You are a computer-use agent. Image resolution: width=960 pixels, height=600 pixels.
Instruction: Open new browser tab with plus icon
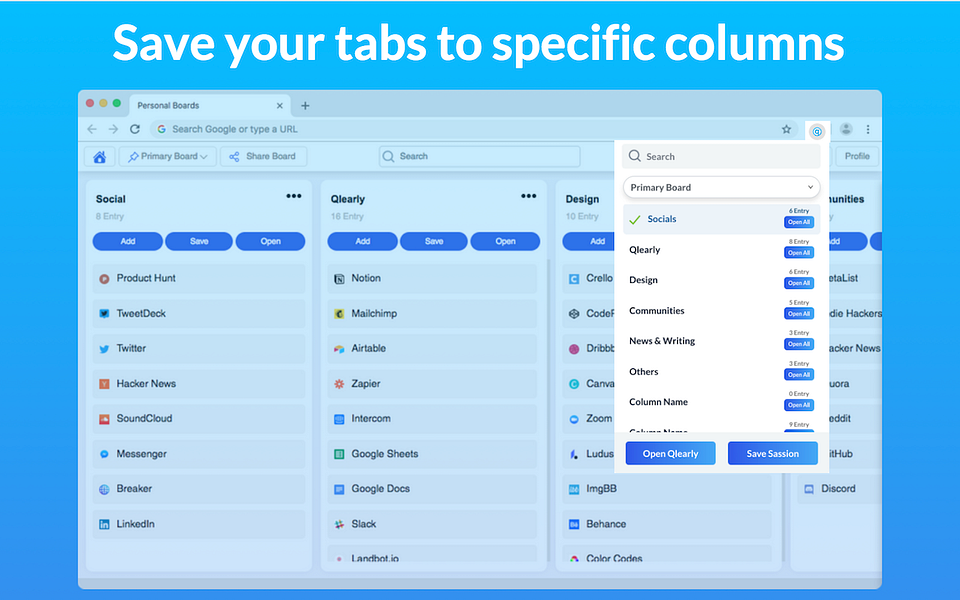pyautogui.click(x=305, y=106)
